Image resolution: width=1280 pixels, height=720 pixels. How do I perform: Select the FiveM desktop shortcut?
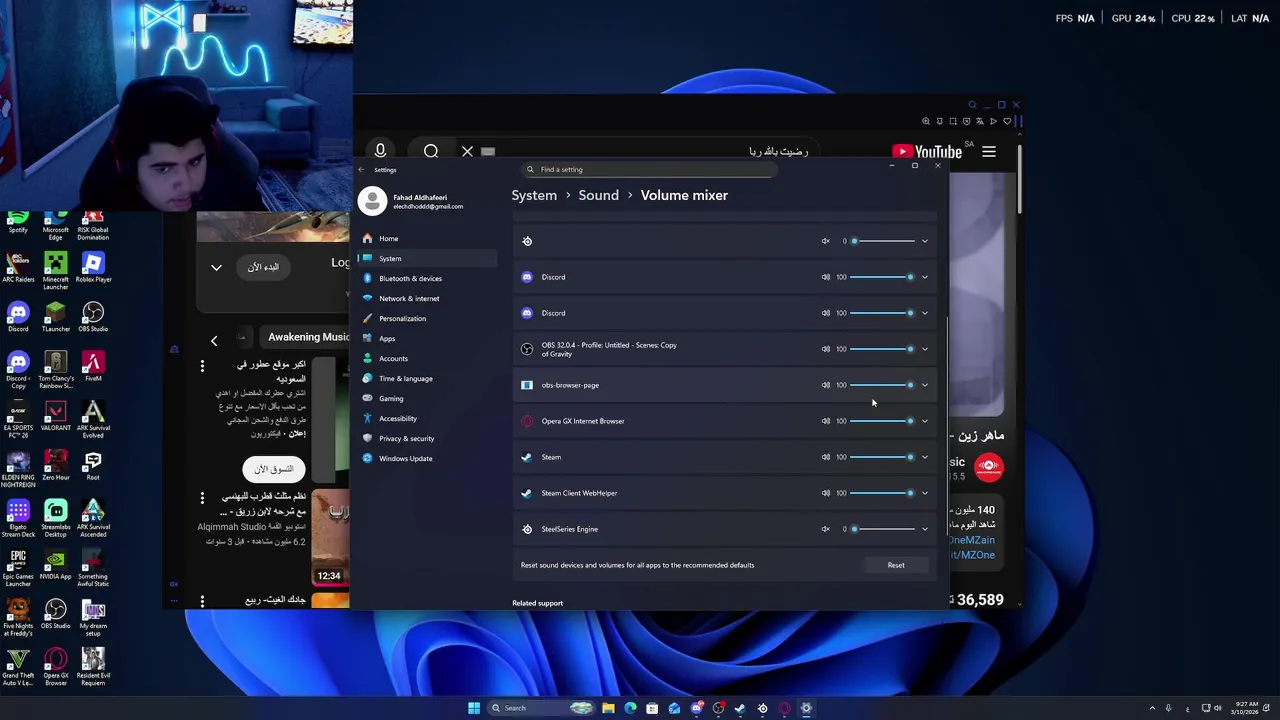pyautogui.click(x=93, y=367)
